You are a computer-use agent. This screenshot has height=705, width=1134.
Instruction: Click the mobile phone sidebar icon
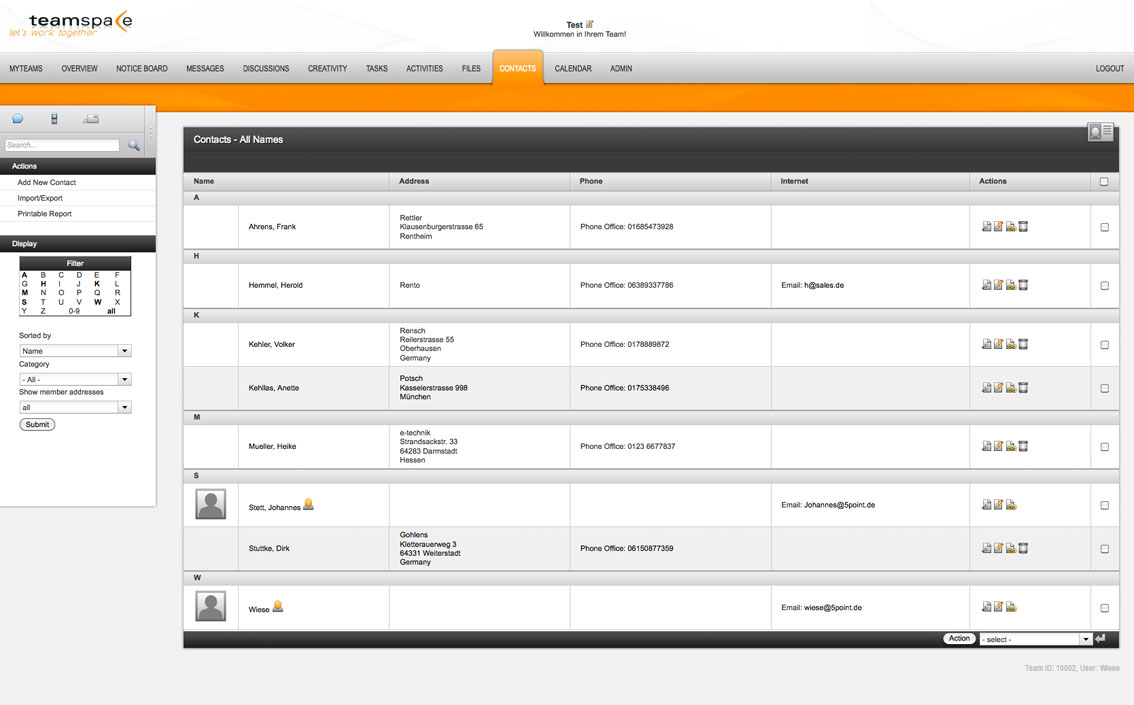coord(54,119)
